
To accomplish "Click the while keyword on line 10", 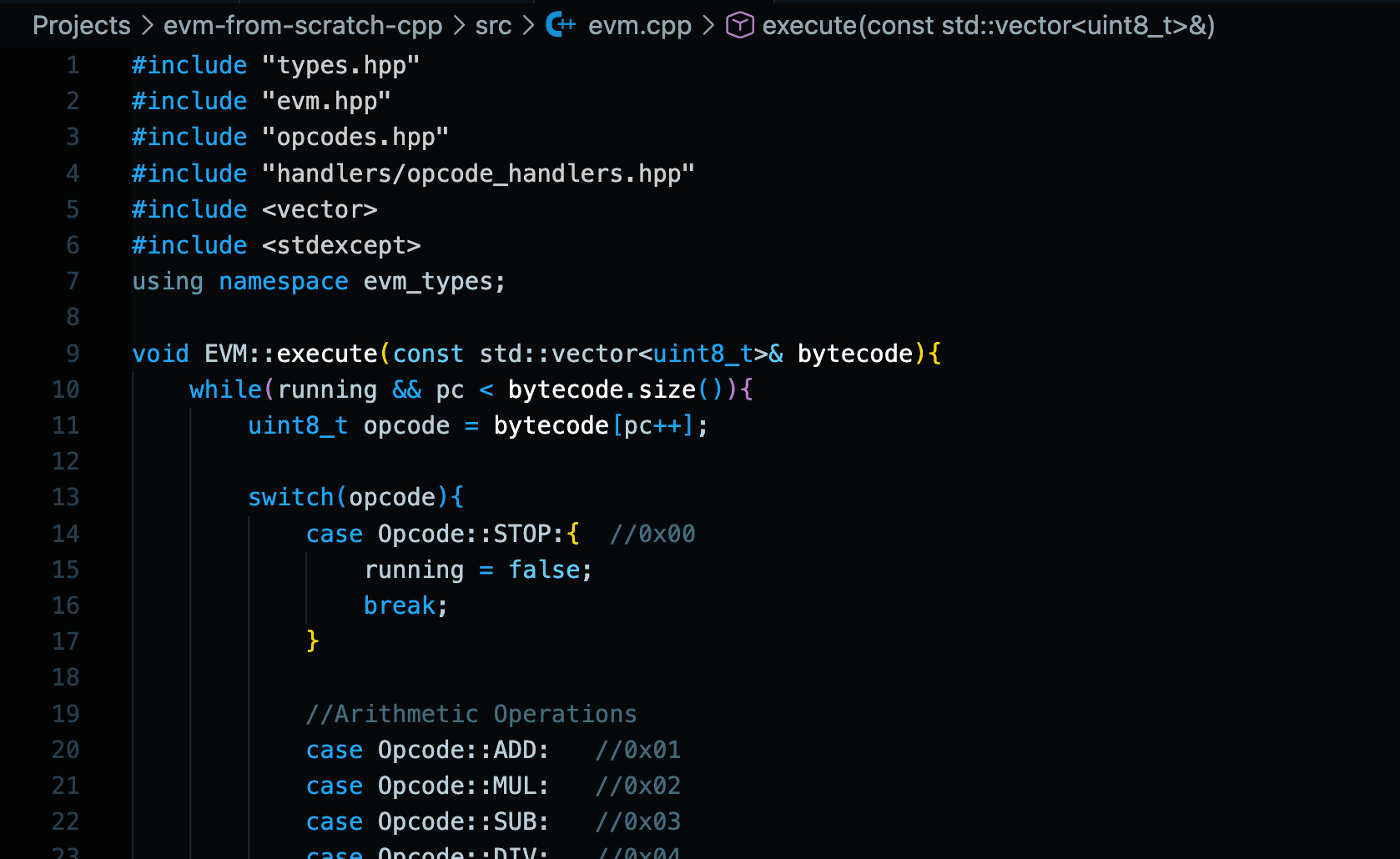I will (x=225, y=389).
